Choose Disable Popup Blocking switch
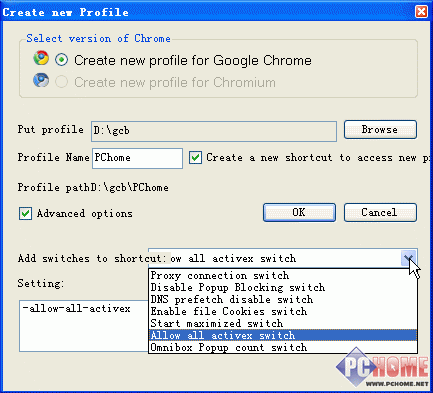 (283, 288)
